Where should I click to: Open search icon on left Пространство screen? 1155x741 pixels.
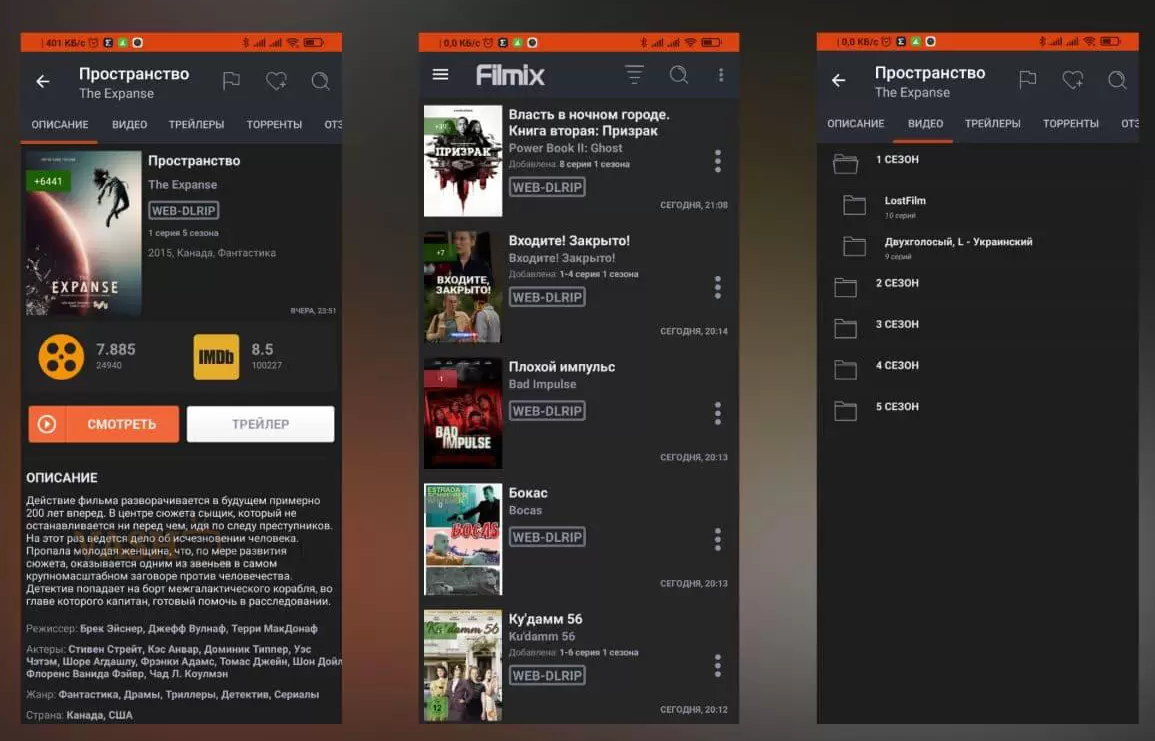[x=320, y=80]
